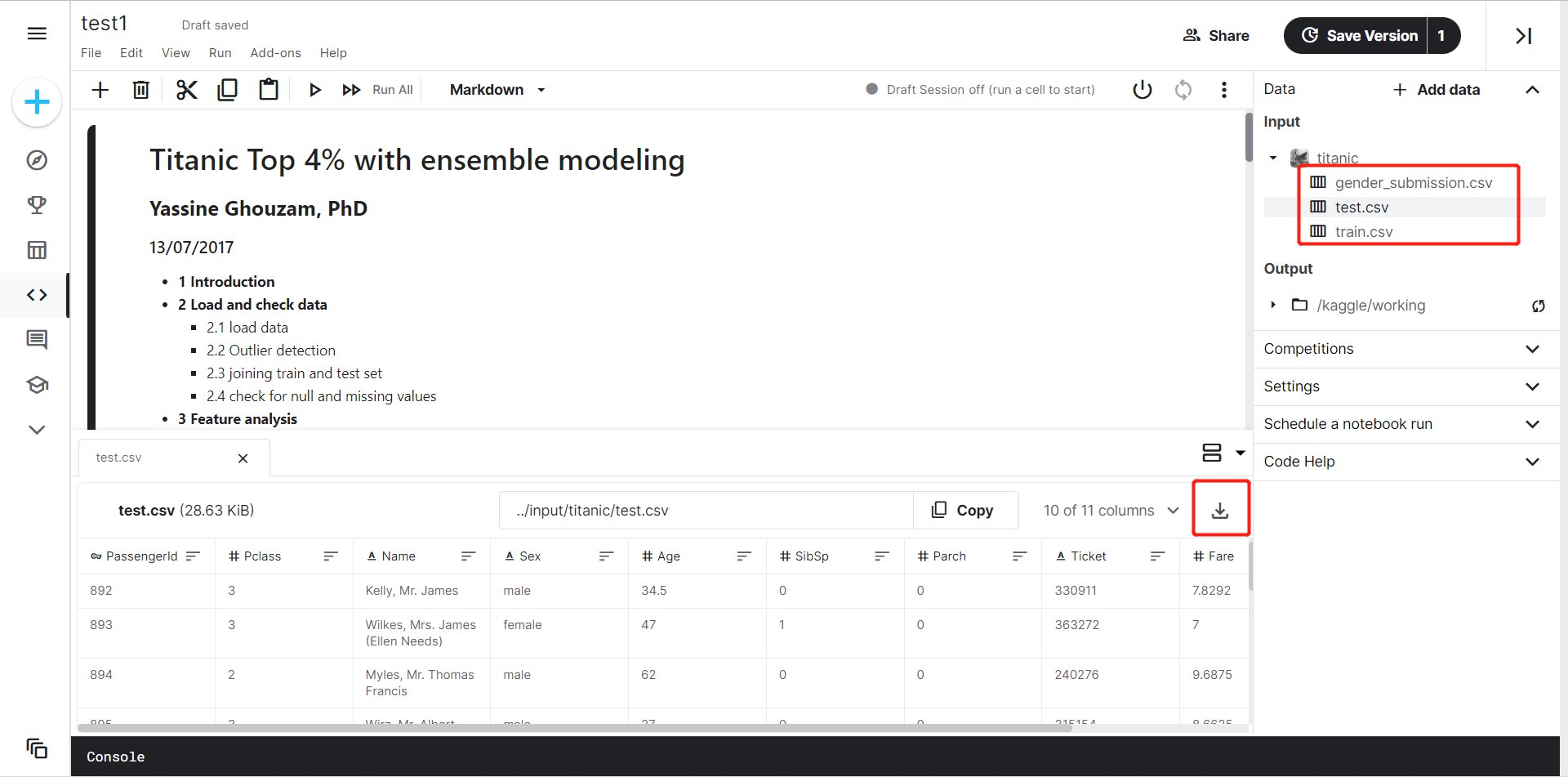
Task: Collapse the Data panel chevron
Action: [1533, 90]
